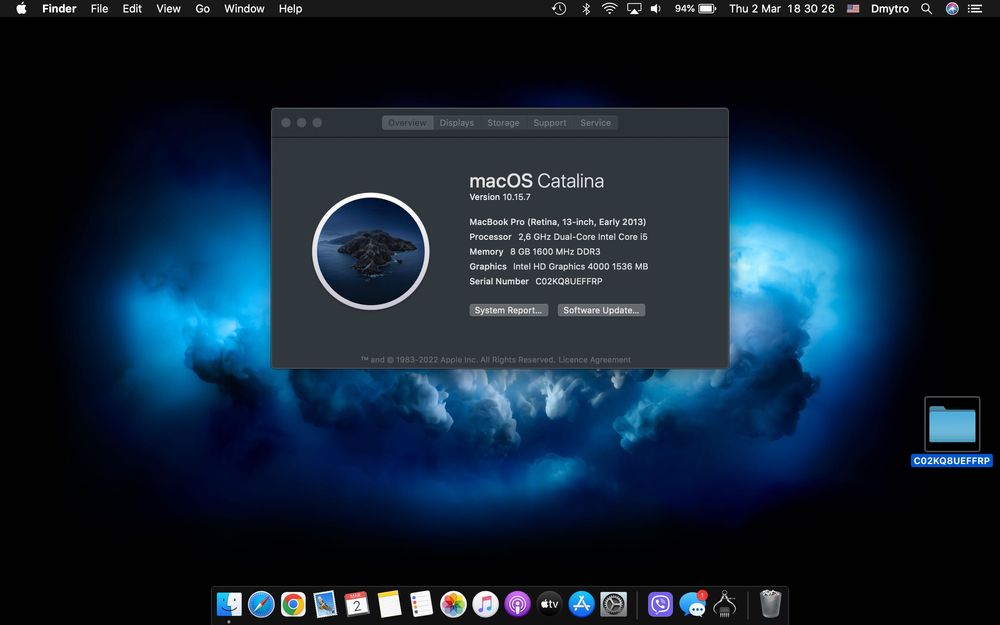Screen dimensions: 1000x625
Task: Open System Information caliper icon in Dock
Action: coord(724,603)
